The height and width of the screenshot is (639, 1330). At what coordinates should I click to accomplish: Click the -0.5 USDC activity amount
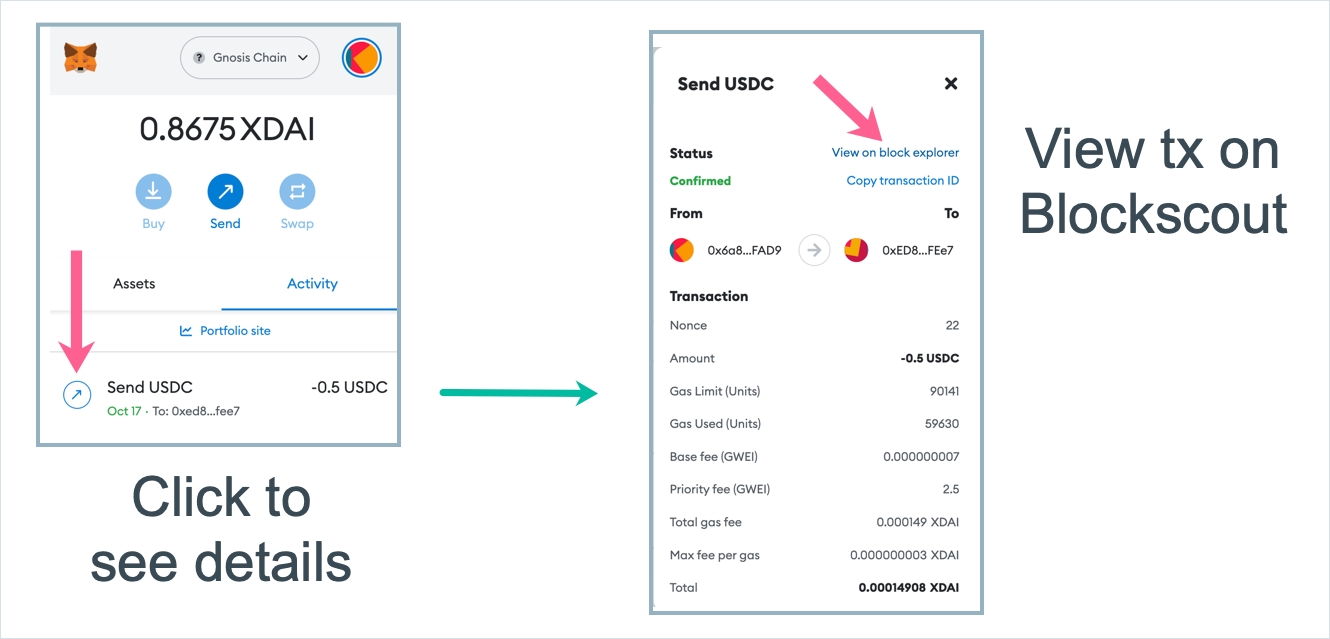pyautogui.click(x=349, y=387)
